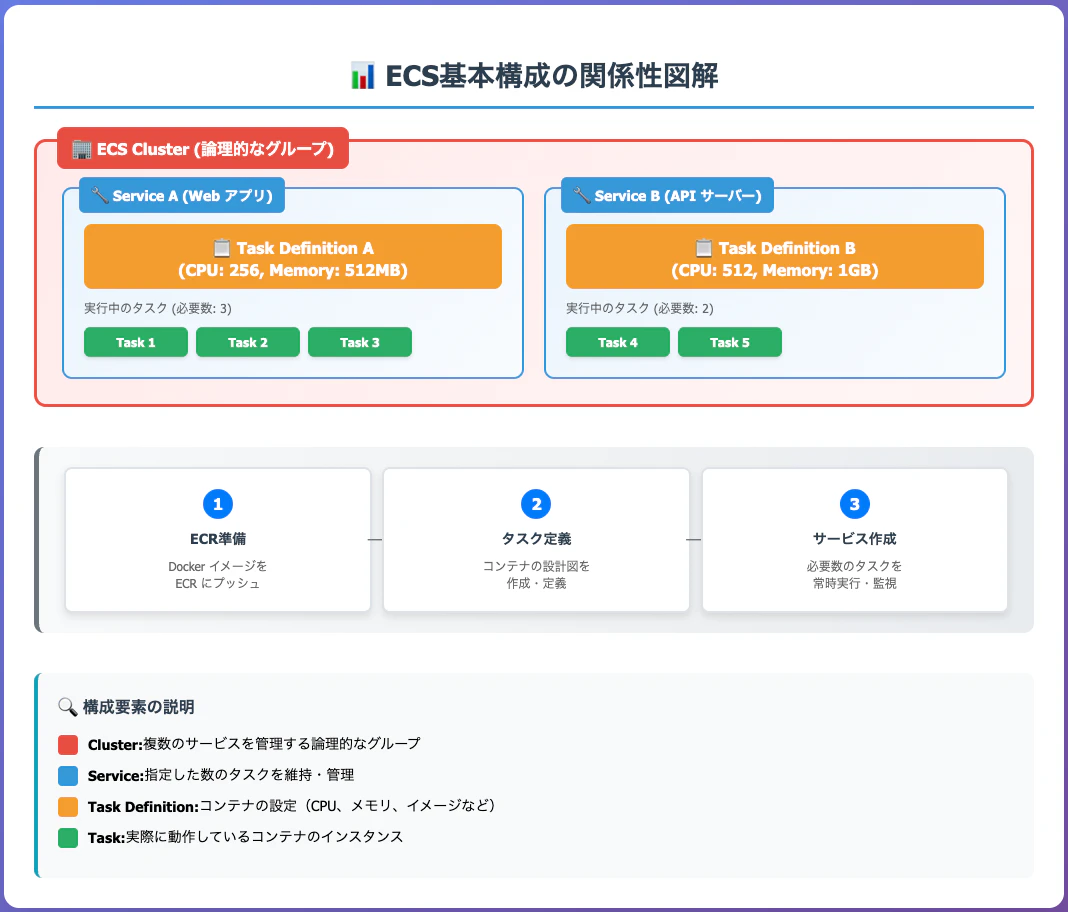Click the サービス作成 step card
The image size is (1068, 912).
[x=855, y=539]
